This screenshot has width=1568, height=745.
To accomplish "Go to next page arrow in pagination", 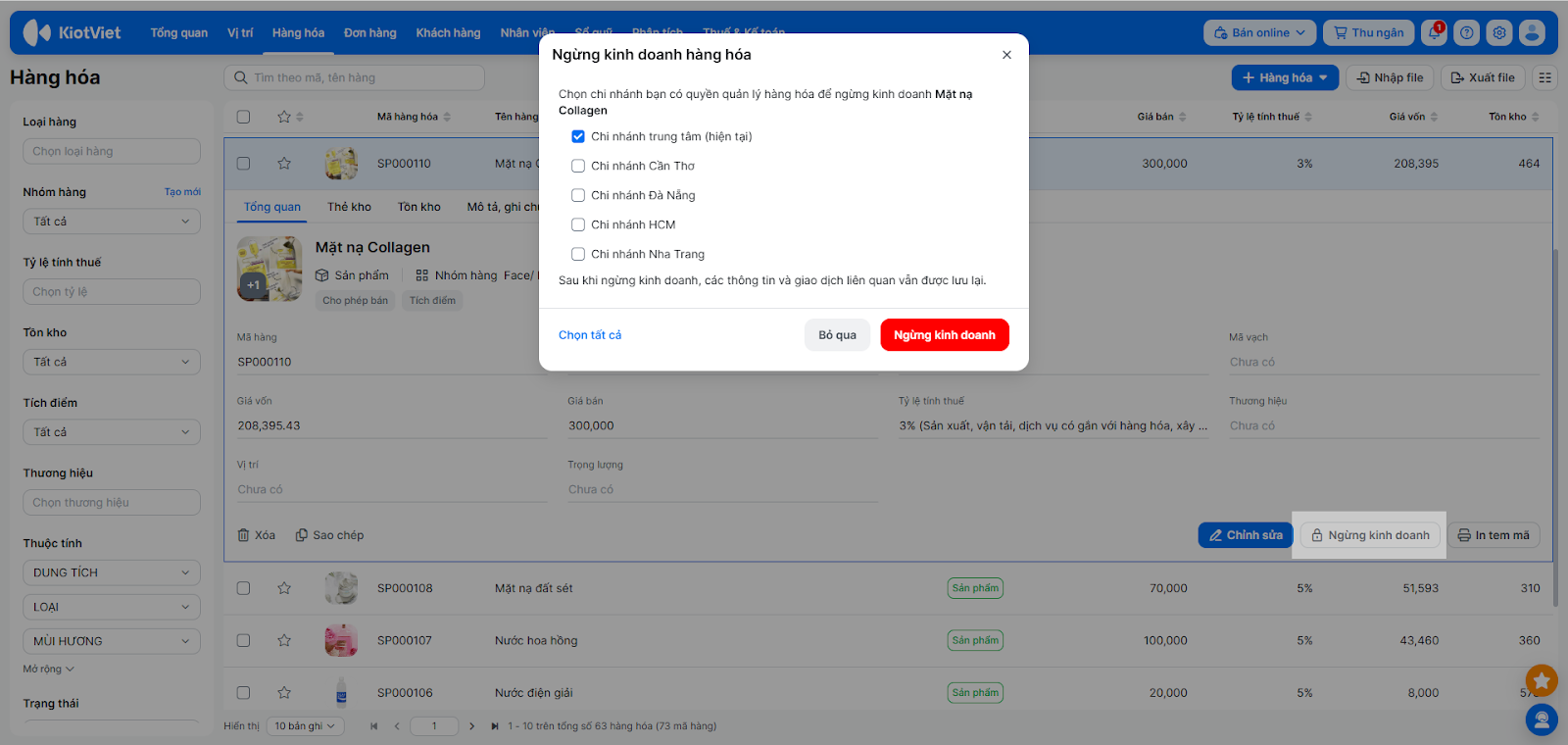I will (x=471, y=726).
